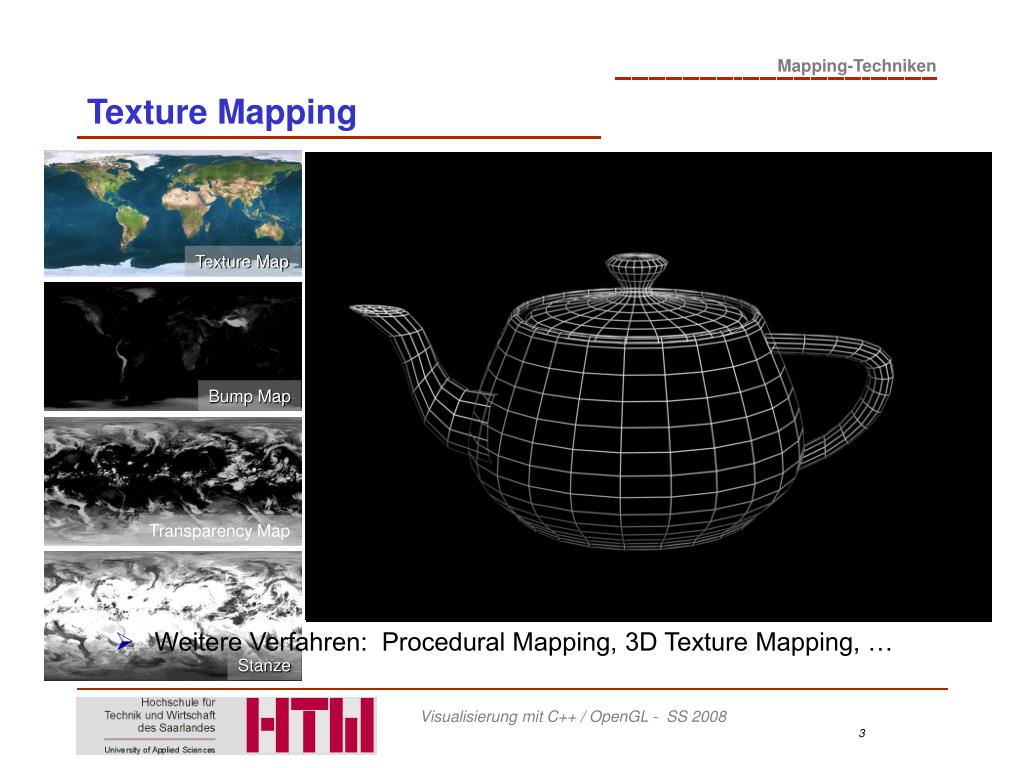The image size is (1024, 768).
Task: Click the "Bump Map" label
Action: 249,397
